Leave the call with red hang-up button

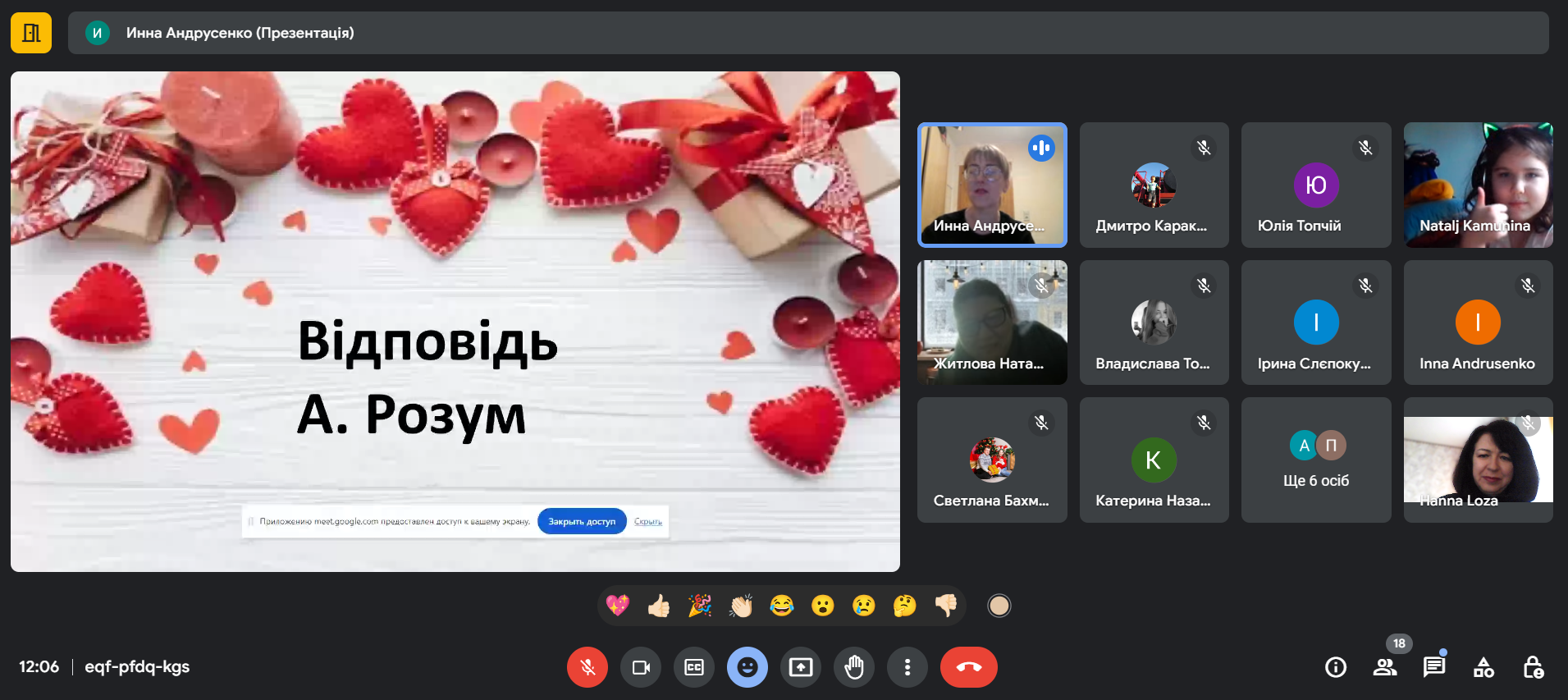click(968, 667)
